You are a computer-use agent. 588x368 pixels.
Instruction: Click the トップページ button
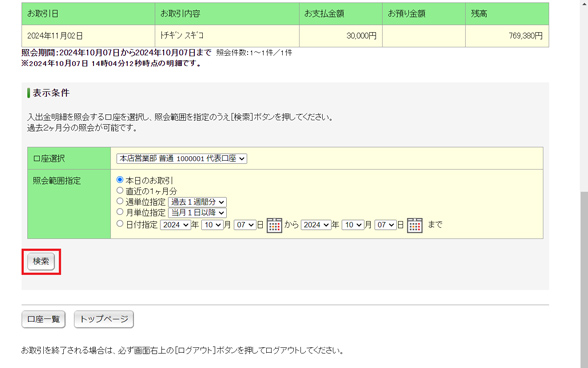coord(104,319)
